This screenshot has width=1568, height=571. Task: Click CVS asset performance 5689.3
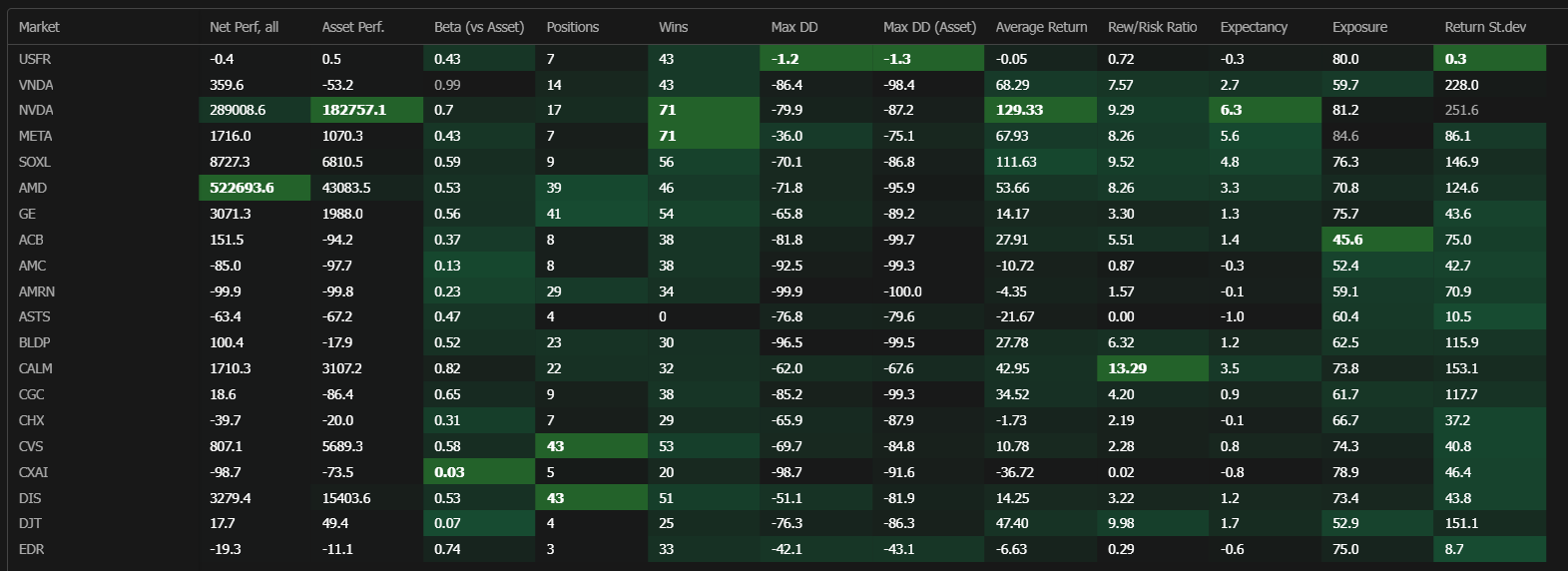pos(342,446)
